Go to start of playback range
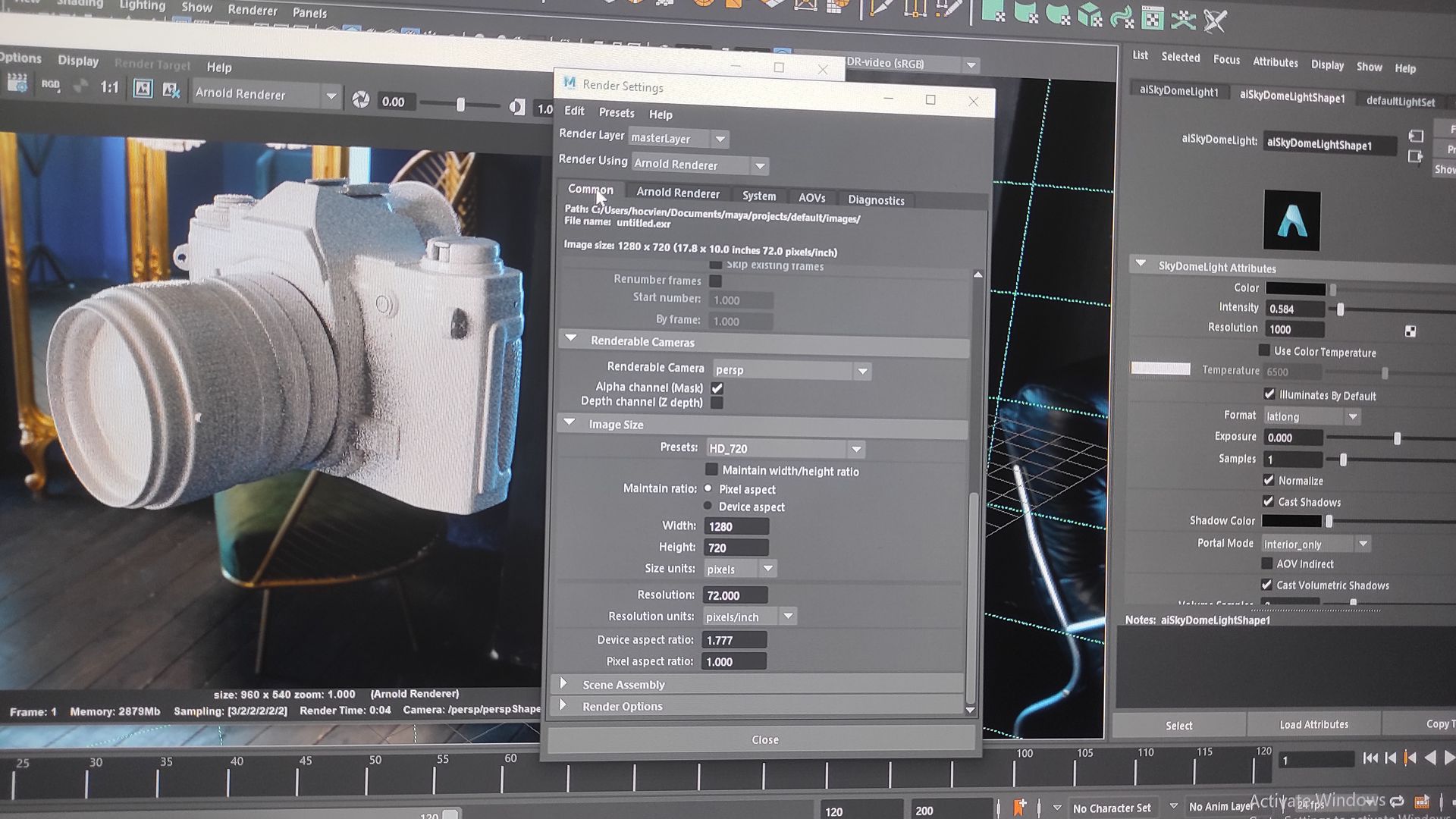This screenshot has width=1456, height=819. tap(1370, 758)
